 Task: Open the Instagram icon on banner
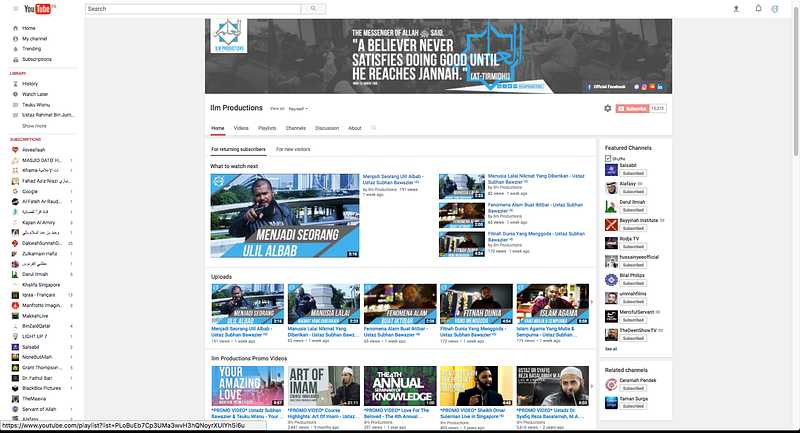coord(644,87)
